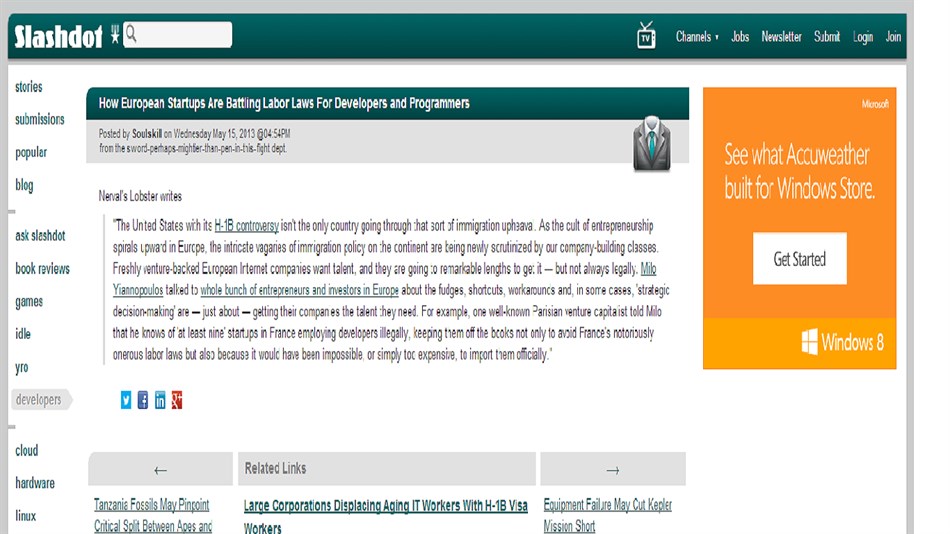Image resolution: width=950 pixels, height=534 pixels.
Task: Open Tanzania Fossils May Pinpoint story link
Action: coord(153,506)
